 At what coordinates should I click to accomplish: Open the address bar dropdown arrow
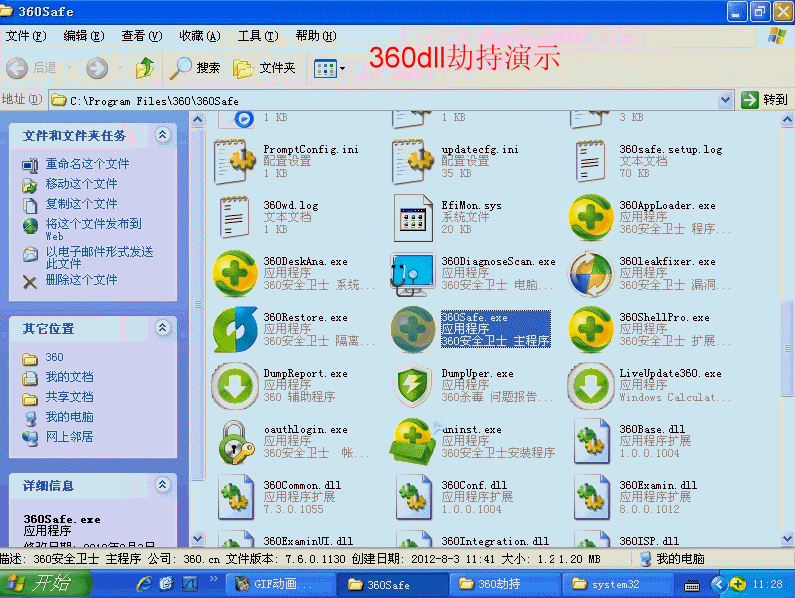[726, 100]
